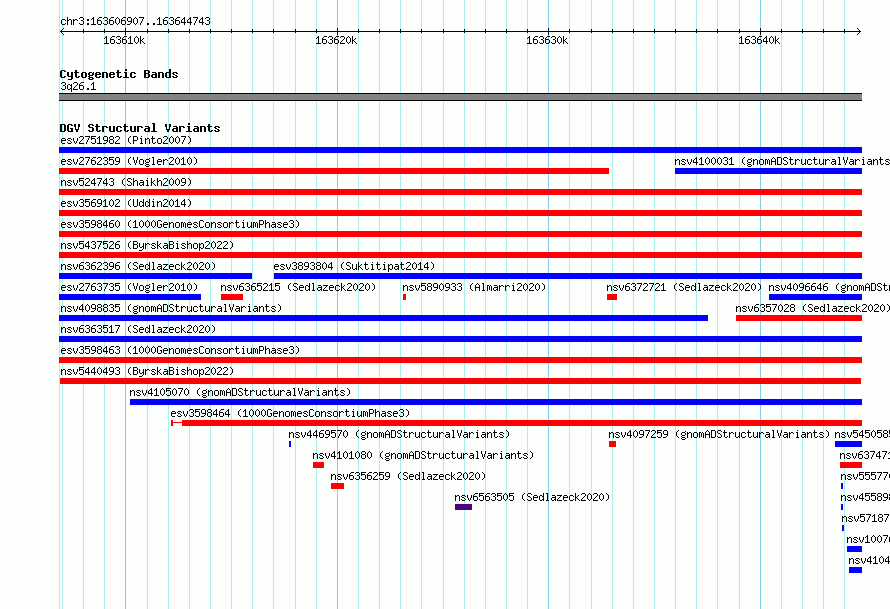890x609 pixels.
Task: Click nsv6372721 (Sedlazeck2020) label
Action: tap(684, 287)
